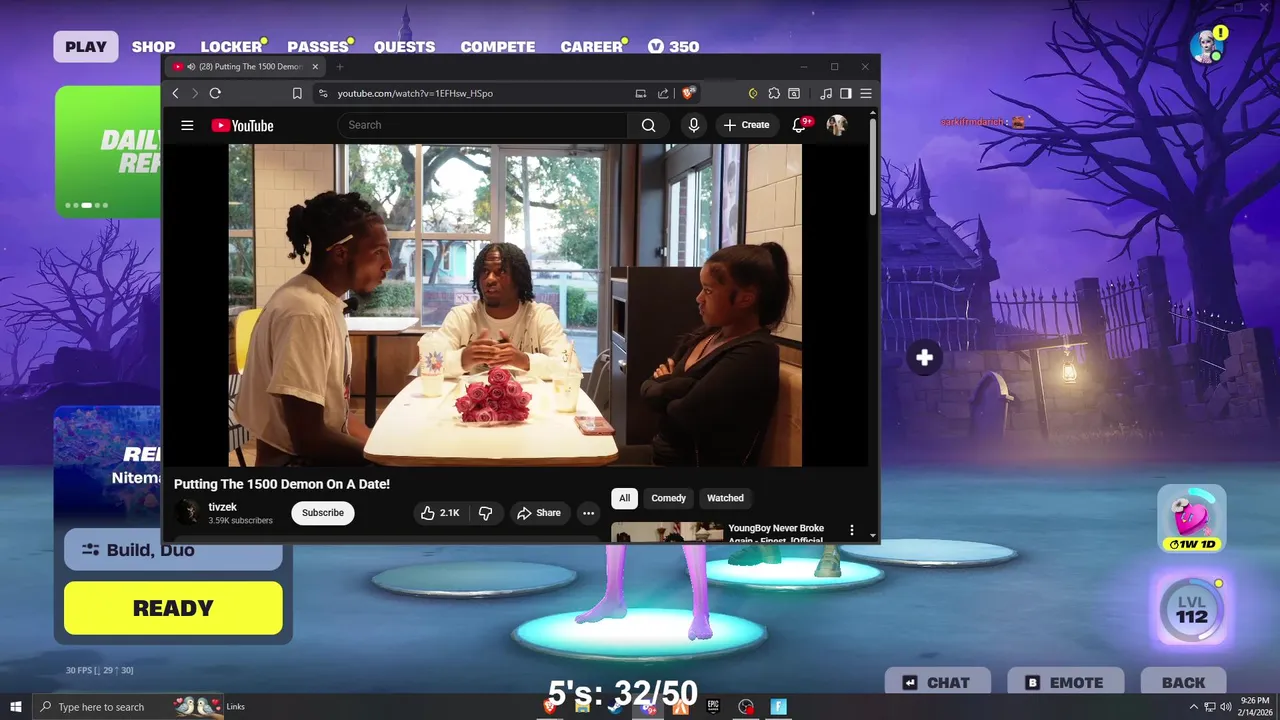The width and height of the screenshot is (1280, 720).
Task: Open the YoungBoy Never Broke Again video thumbnail
Action: pyautogui.click(x=667, y=532)
